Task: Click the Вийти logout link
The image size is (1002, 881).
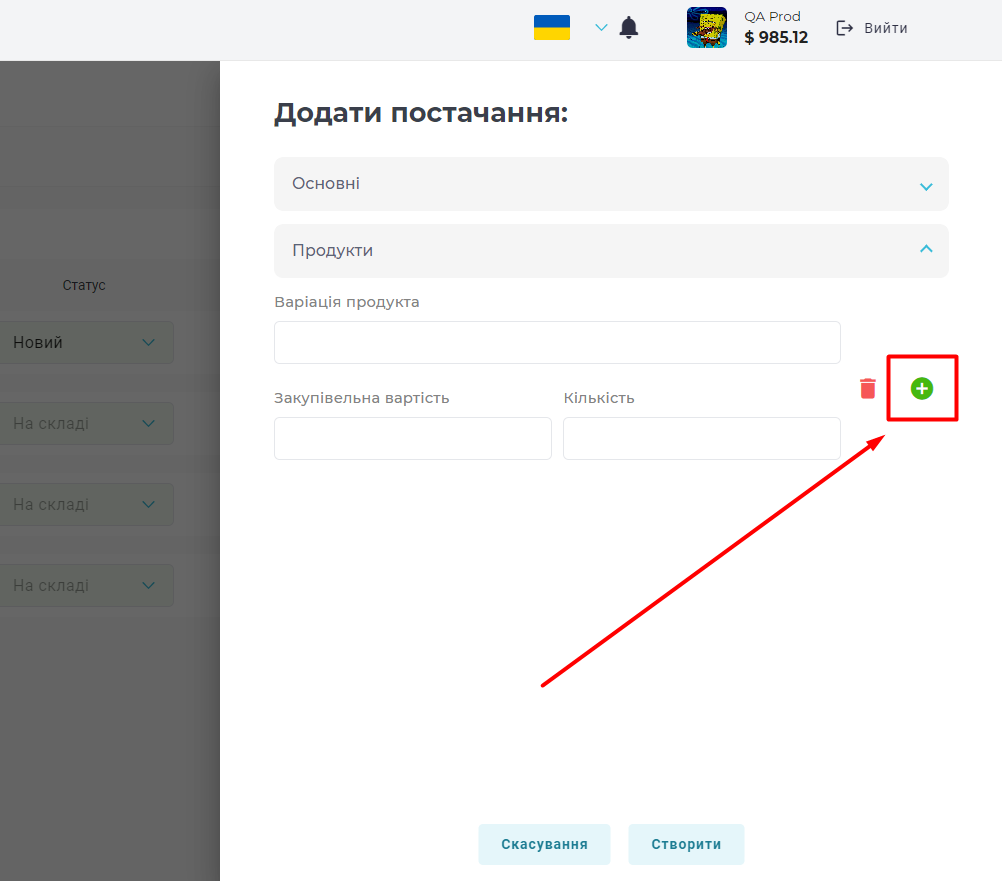Action: 886,28
